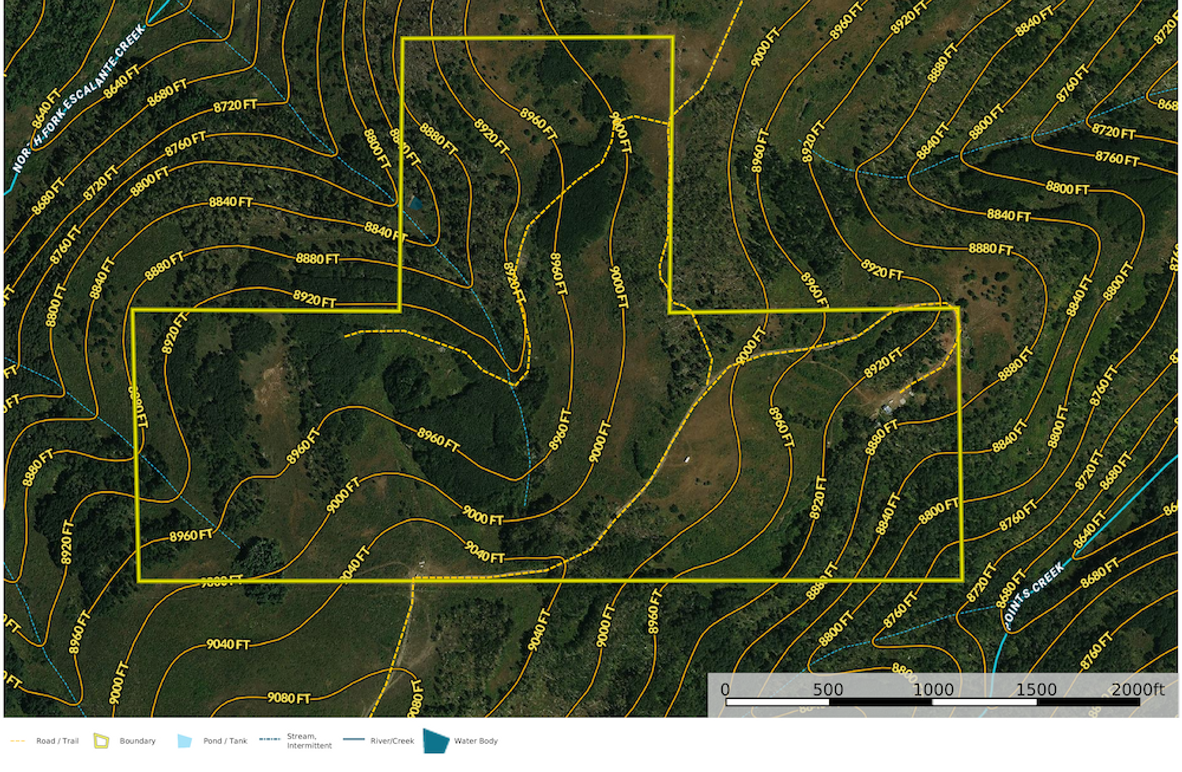Select the "Pond / Tank" legend label
1182x772 pixels.
[225, 741]
